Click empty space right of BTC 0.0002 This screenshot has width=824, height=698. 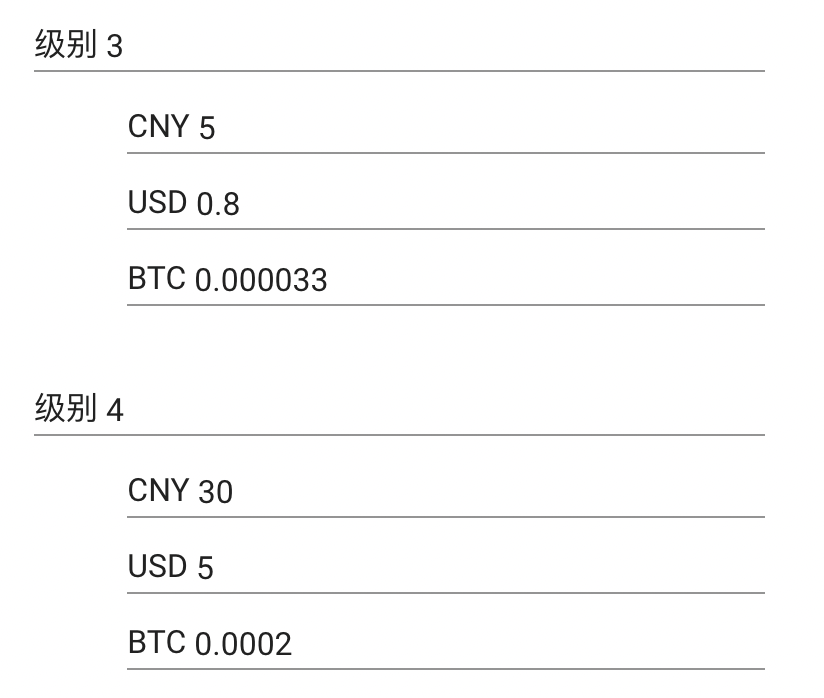(x=530, y=644)
